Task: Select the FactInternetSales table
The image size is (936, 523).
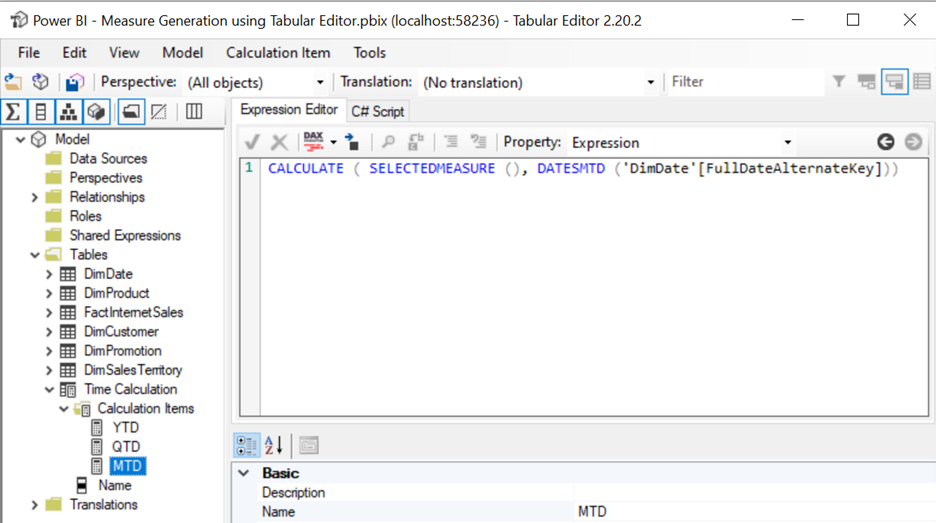Action: 133,312
